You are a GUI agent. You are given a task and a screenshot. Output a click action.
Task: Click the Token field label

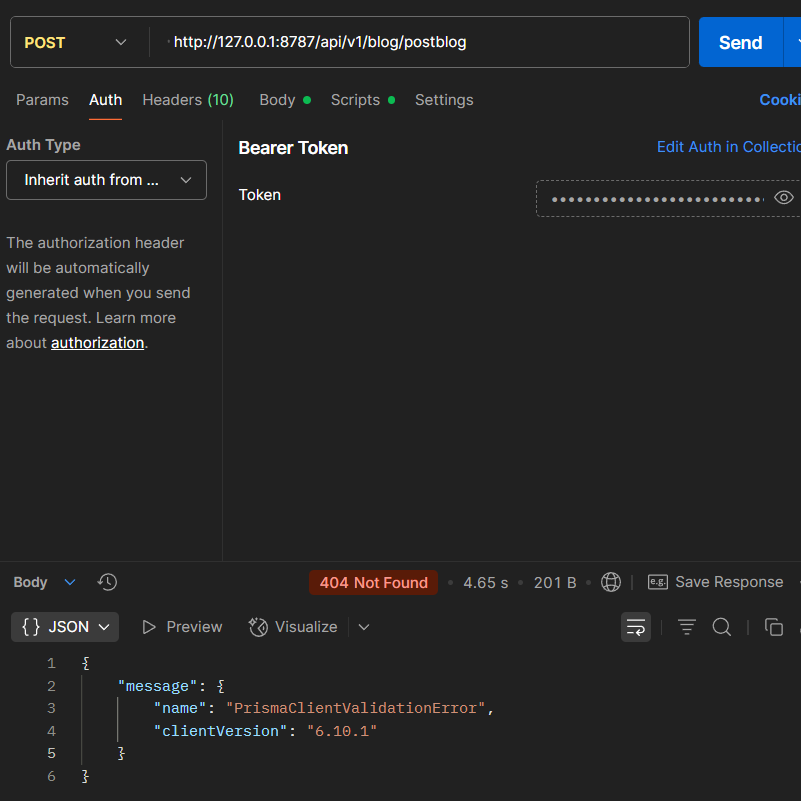260,195
